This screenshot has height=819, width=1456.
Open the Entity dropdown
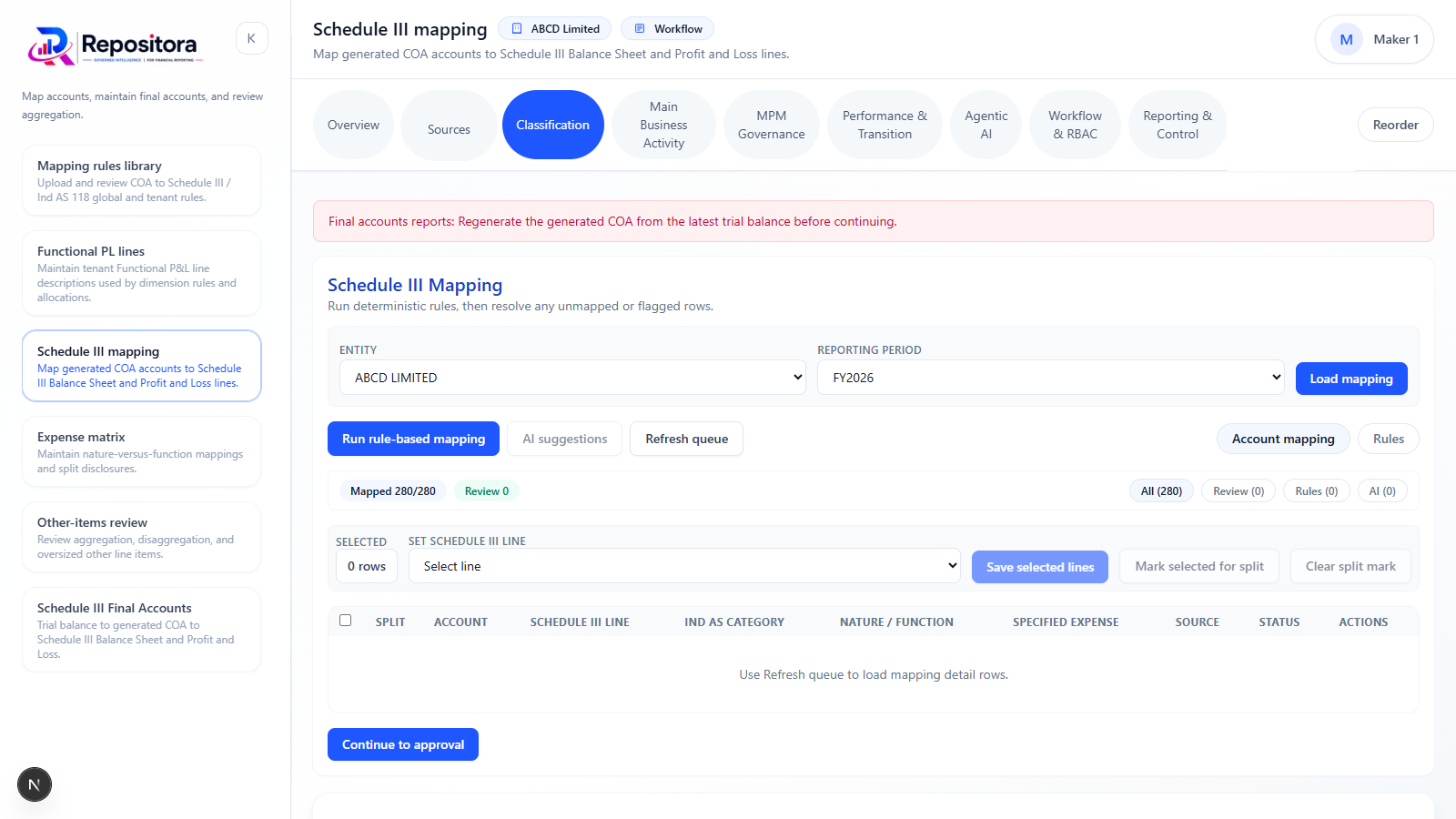(x=573, y=378)
